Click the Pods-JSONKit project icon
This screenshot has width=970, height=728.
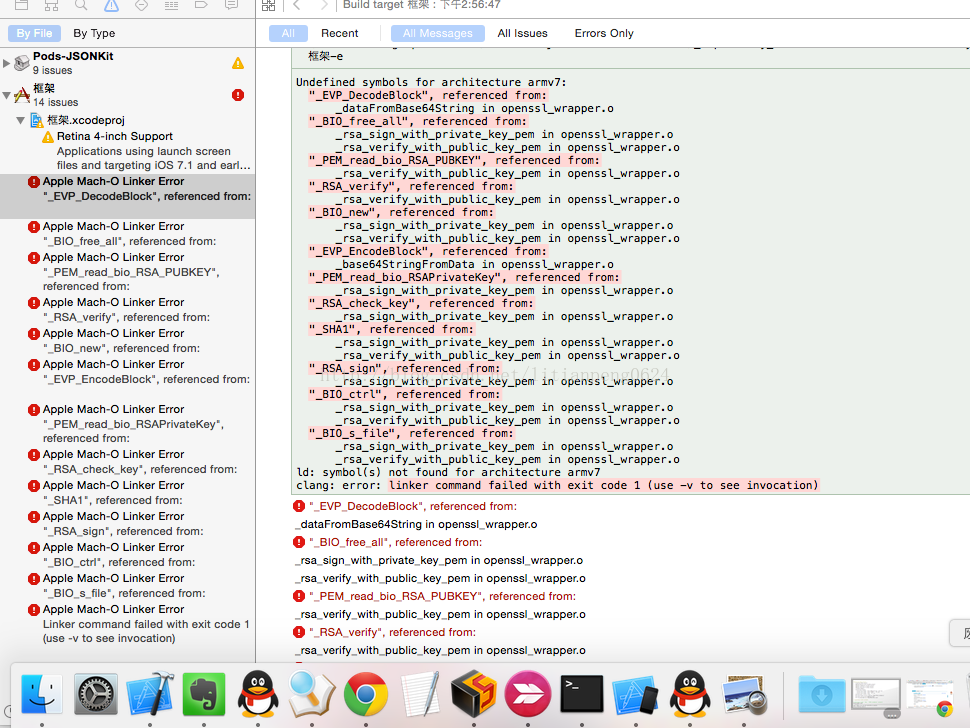coord(22,62)
